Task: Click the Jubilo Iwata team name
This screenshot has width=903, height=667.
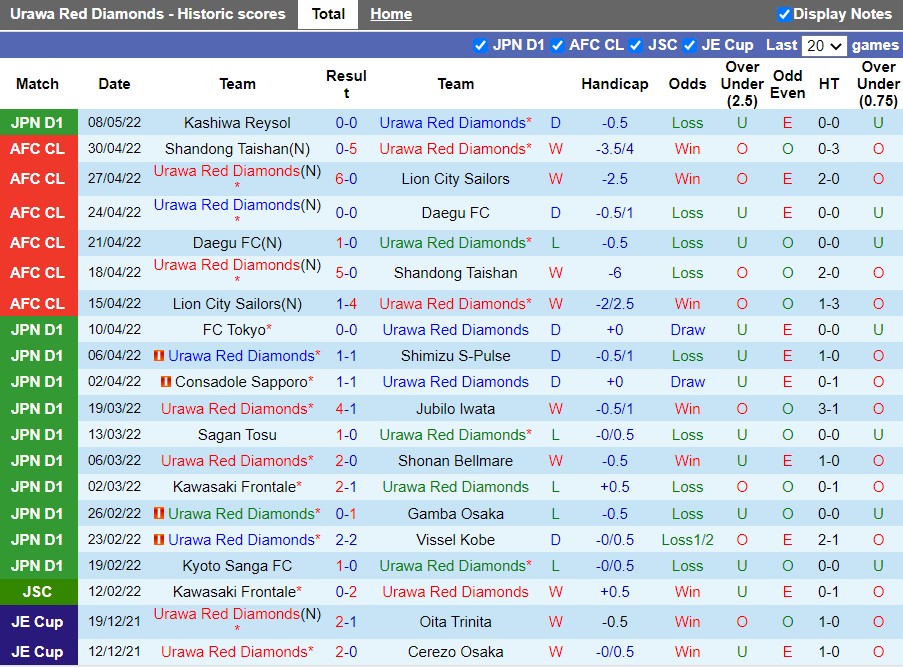Action: pyautogui.click(x=455, y=409)
